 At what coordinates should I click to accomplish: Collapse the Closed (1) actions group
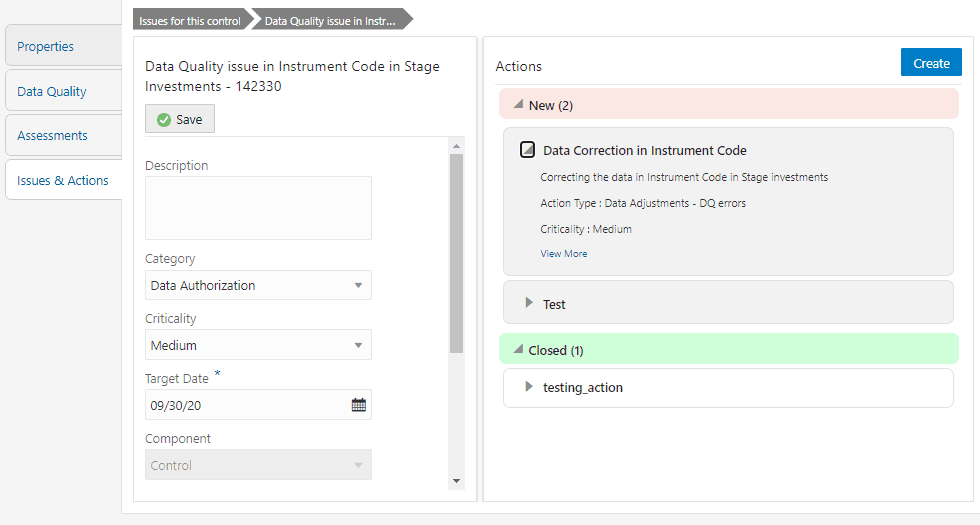click(518, 350)
